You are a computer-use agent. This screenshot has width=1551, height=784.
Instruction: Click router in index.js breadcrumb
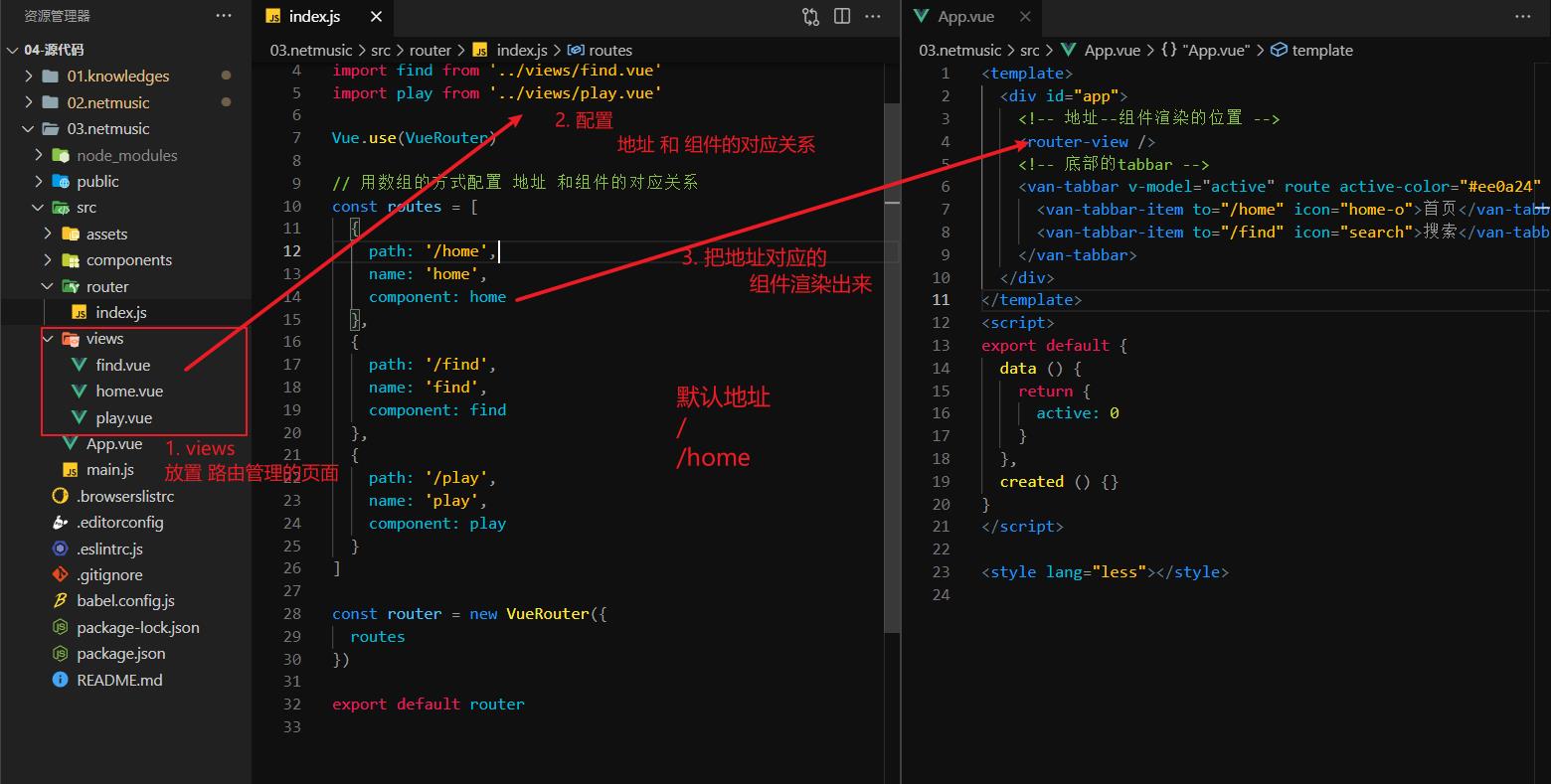(x=431, y=50)
